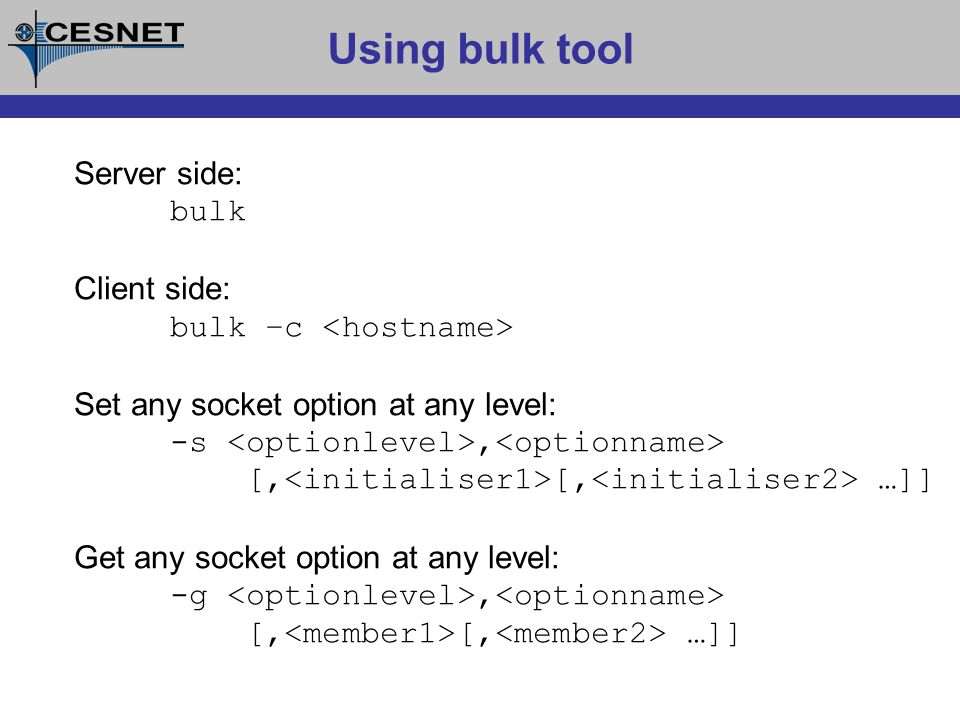Image resolution: width=960 pixels, height=720 pixels.
Task: Click 'Get any socket option at any level:'
Action: point(317,558)
